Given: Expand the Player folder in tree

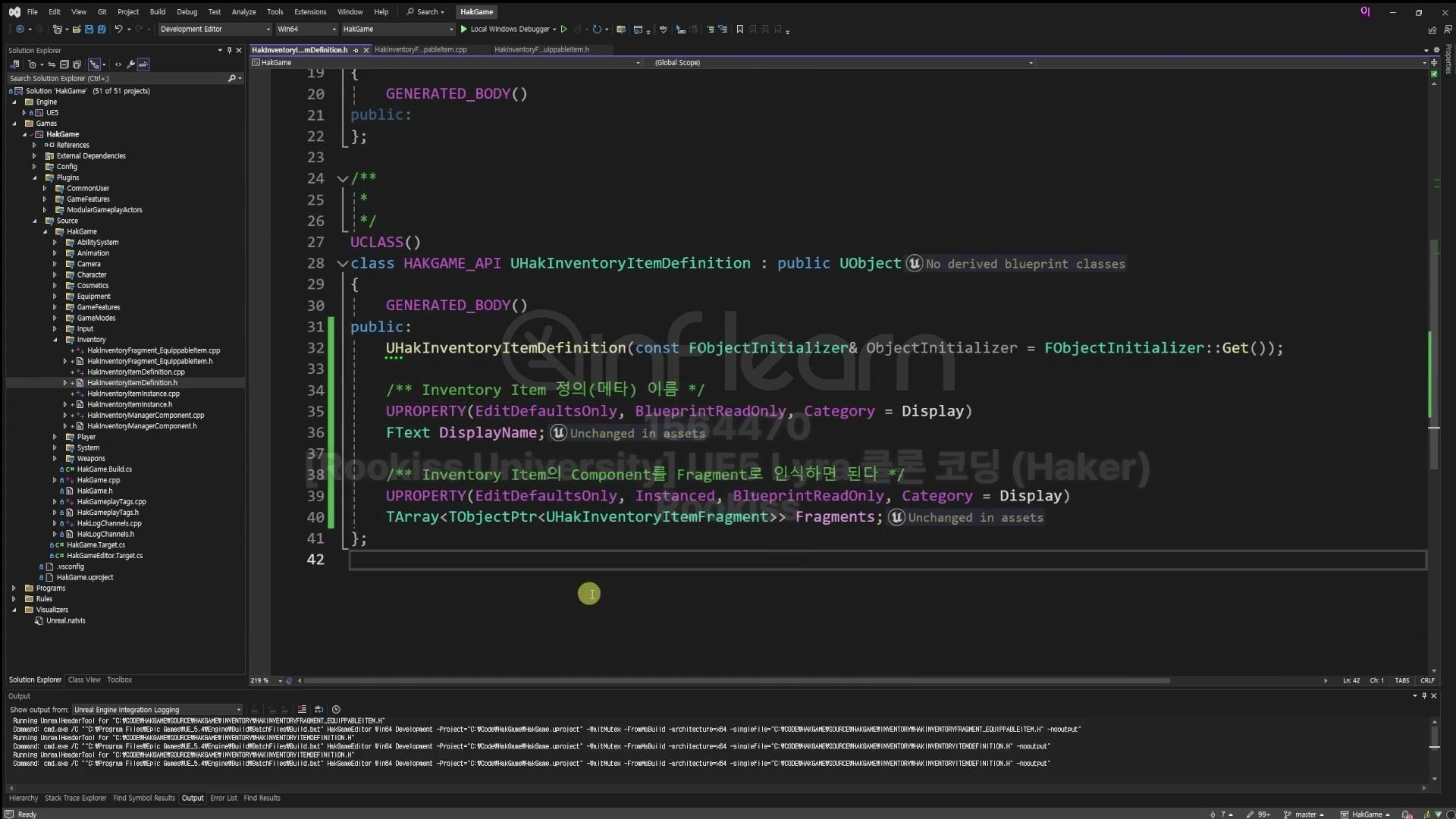Looking at the screenshot, I should click(55, 437).
